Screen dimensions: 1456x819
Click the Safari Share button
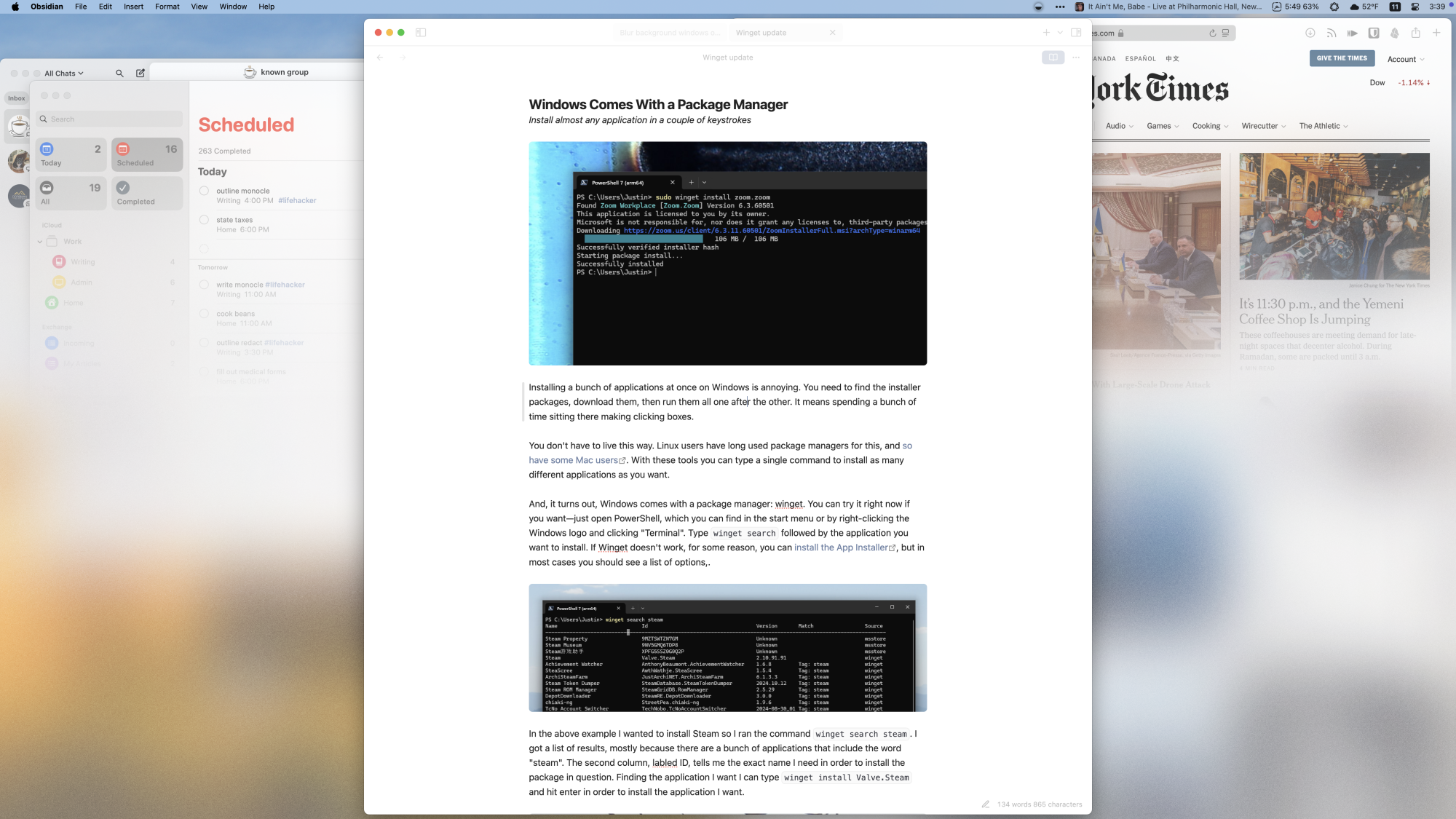click(1415, 33)
